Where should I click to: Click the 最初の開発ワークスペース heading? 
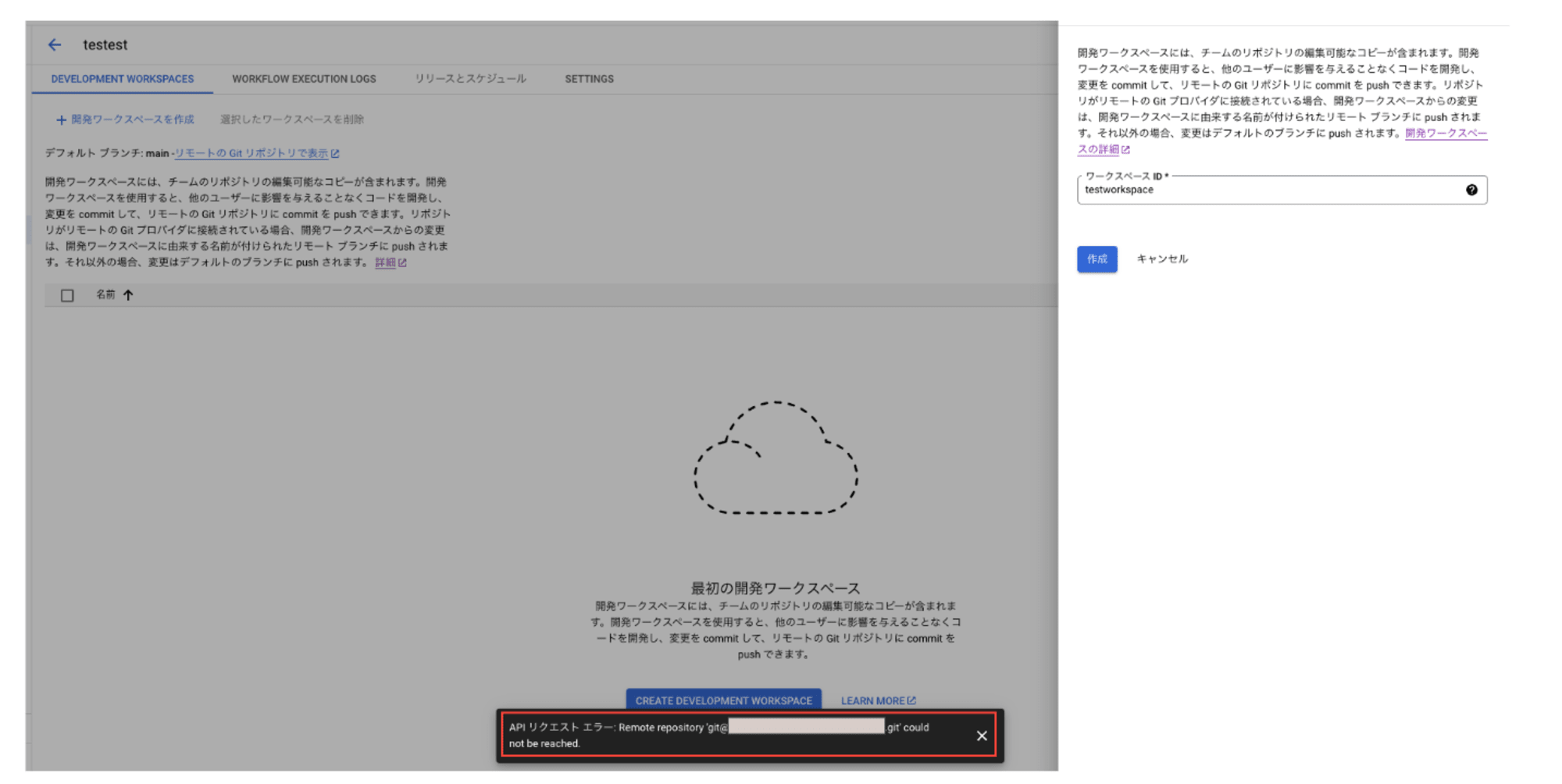coord(776,588)
